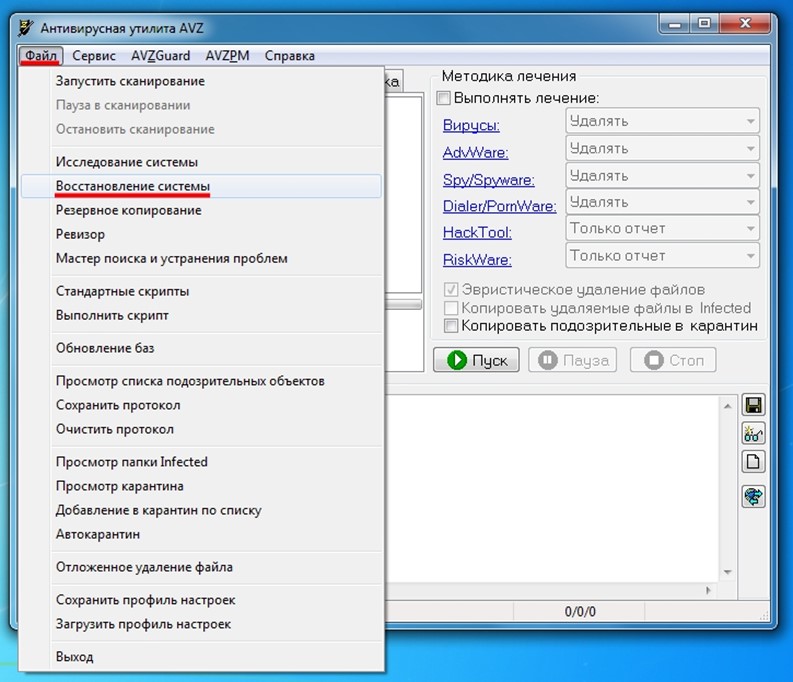
Task: Click the Вирусы link
Action: coord(471,125)
